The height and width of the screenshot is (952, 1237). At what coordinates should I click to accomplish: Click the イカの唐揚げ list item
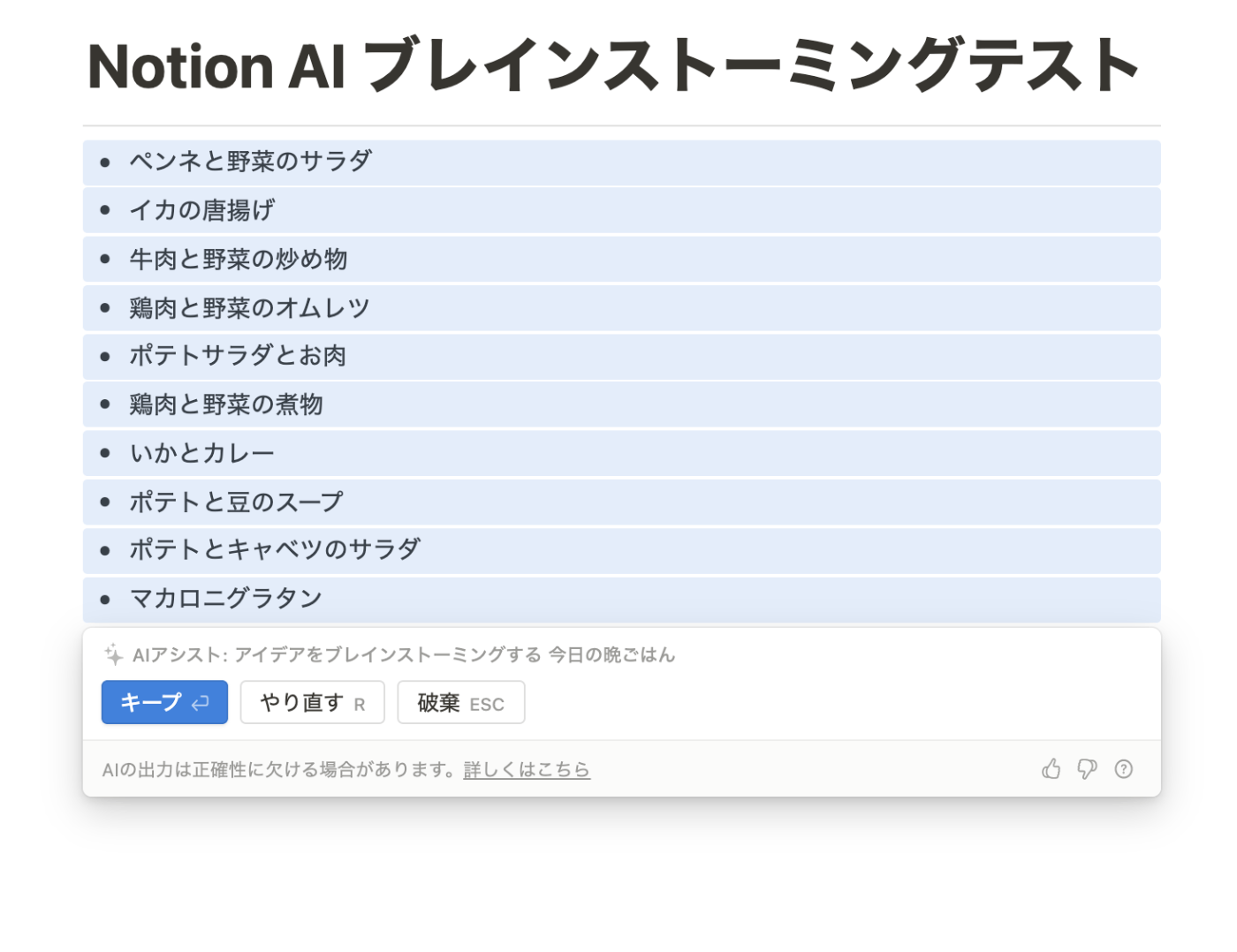[622, 211]
